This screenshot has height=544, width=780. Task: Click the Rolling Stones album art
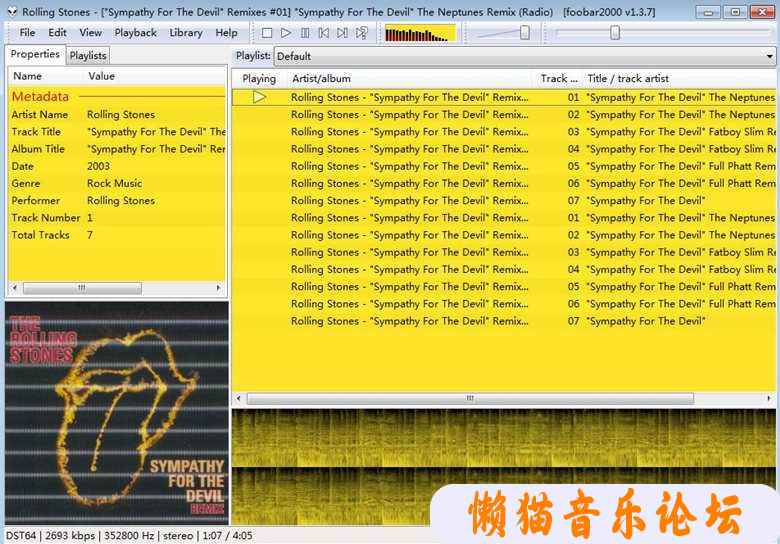[x=117, y=413]
